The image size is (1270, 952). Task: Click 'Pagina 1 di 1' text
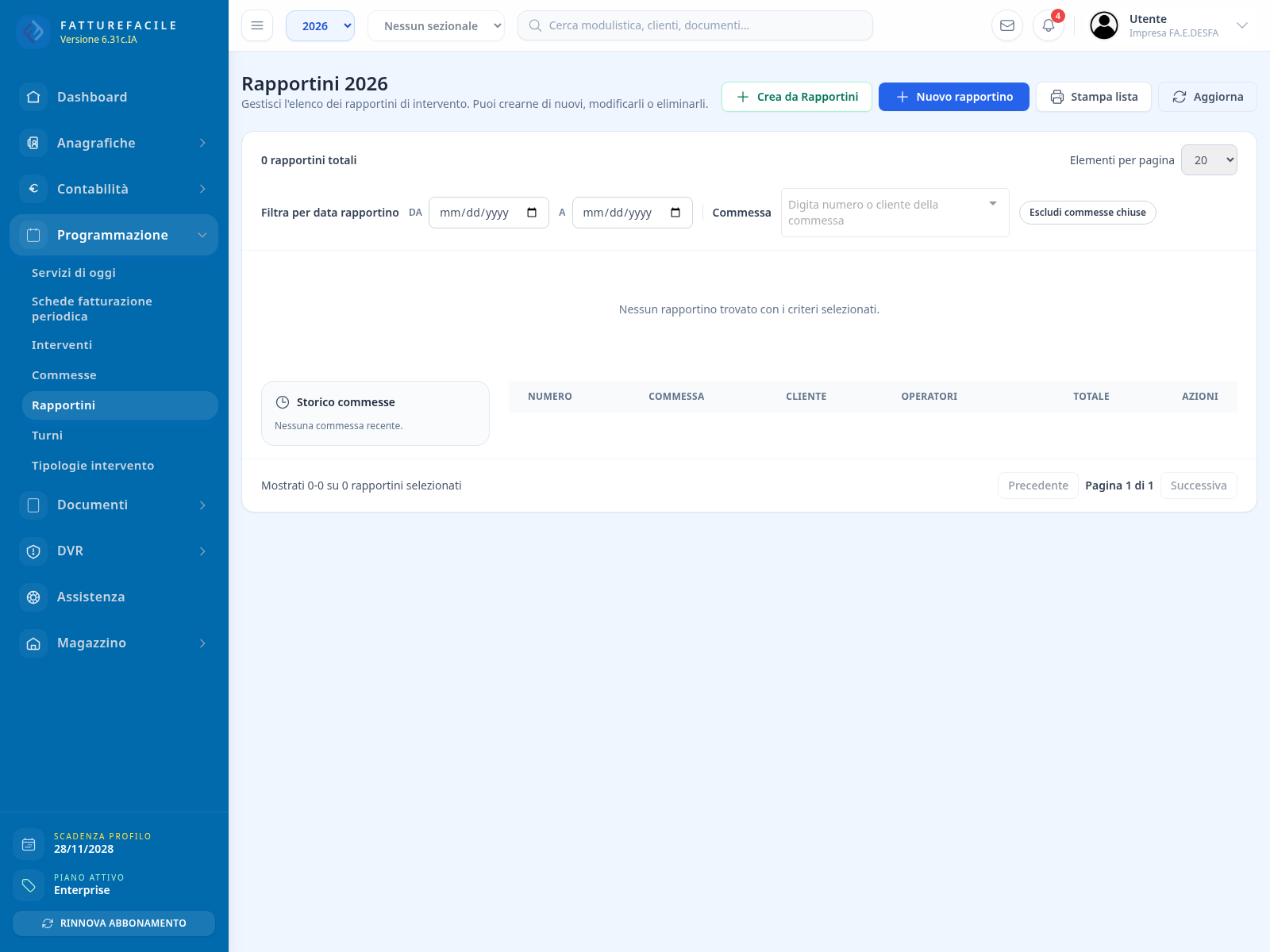coord(1119,486)
